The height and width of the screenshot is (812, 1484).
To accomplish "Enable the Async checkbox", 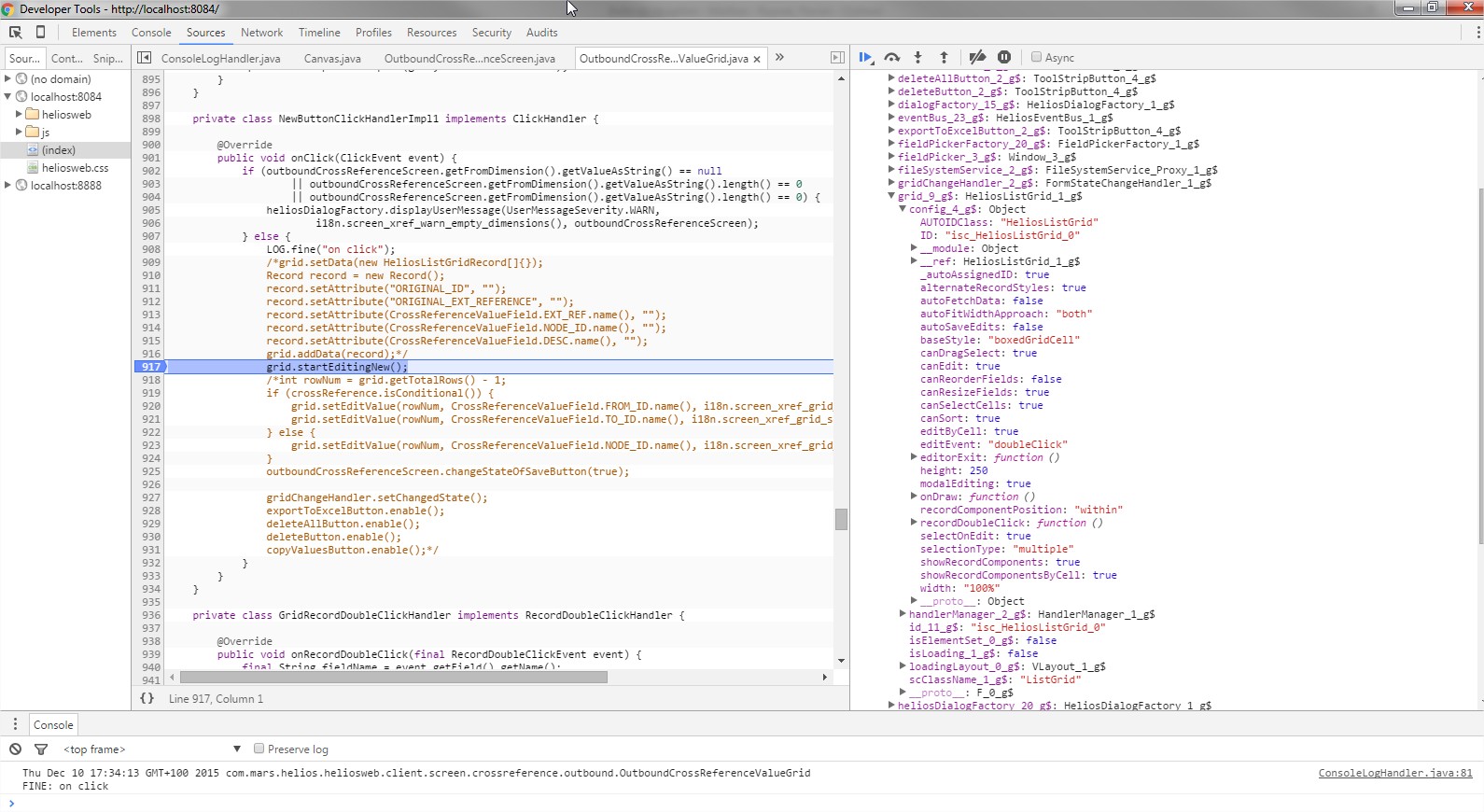I will click(1036, 58).
